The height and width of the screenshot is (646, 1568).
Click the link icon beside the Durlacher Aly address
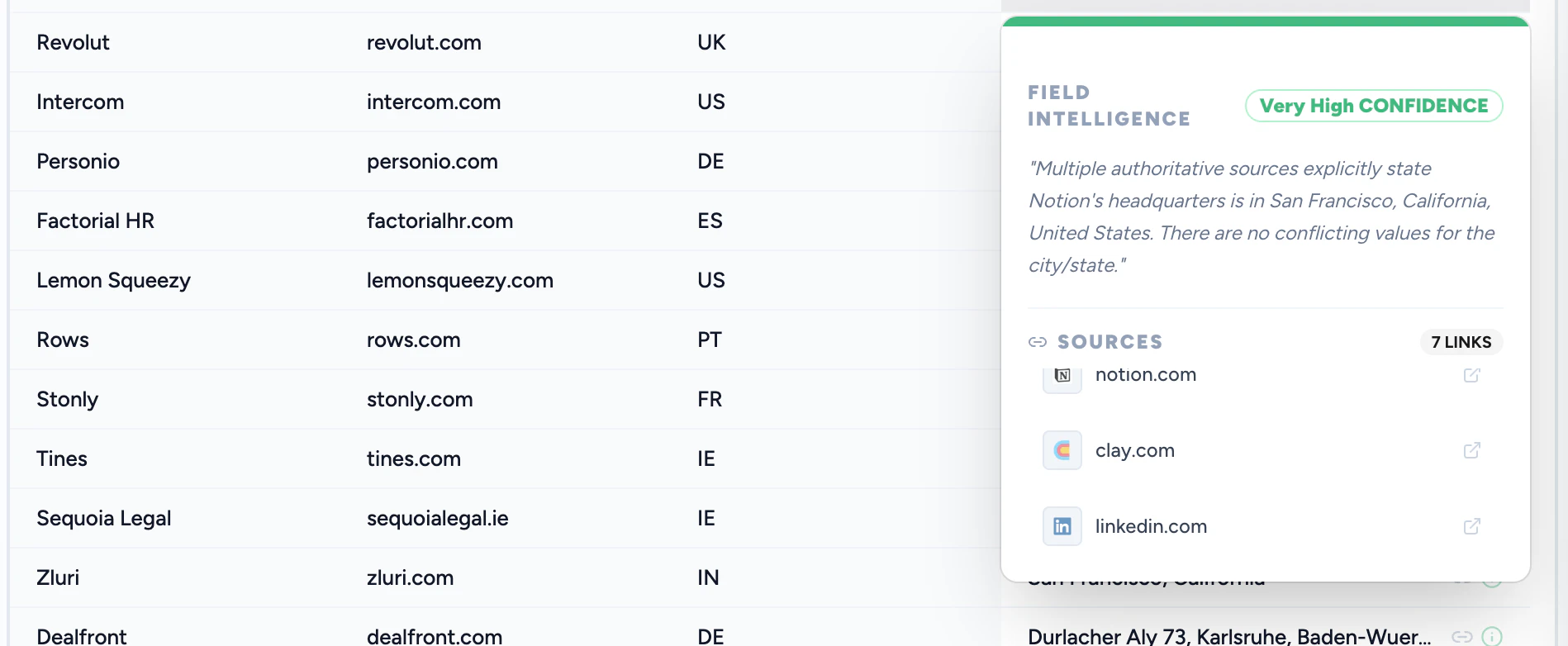[1462, 636]
